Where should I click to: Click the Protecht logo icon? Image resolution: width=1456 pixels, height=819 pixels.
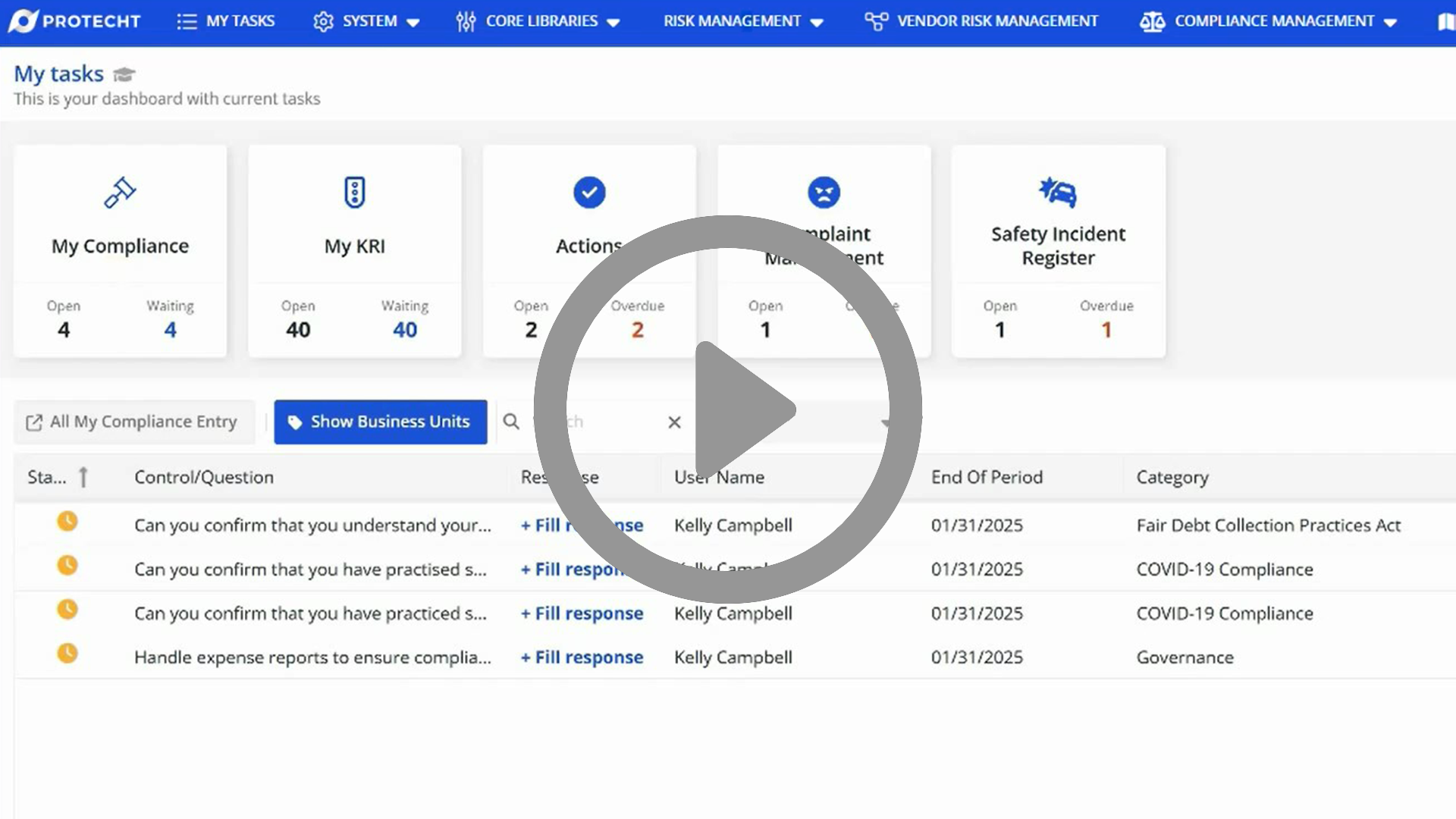tap(23, 21)
